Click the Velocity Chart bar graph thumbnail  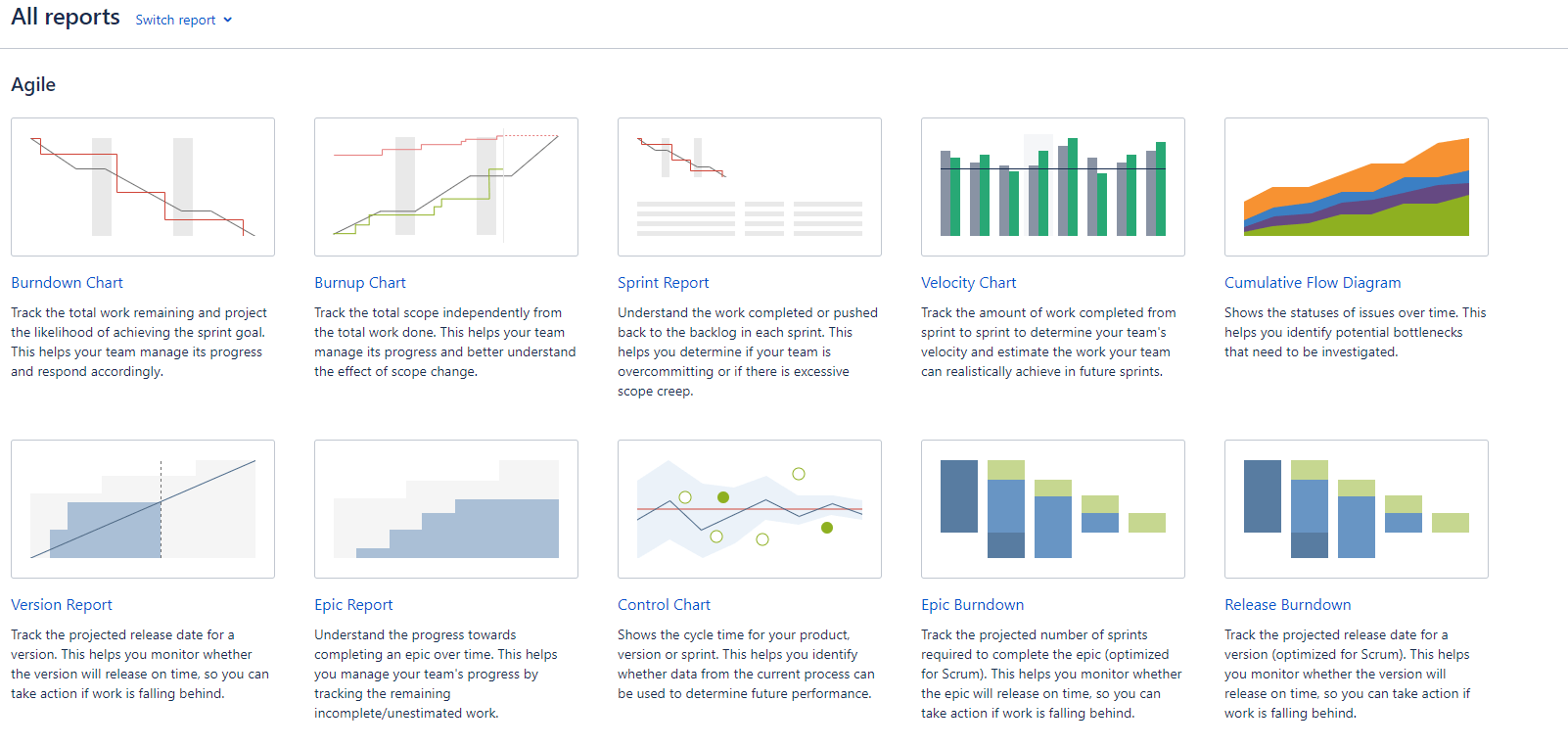tap(1053, 187)
